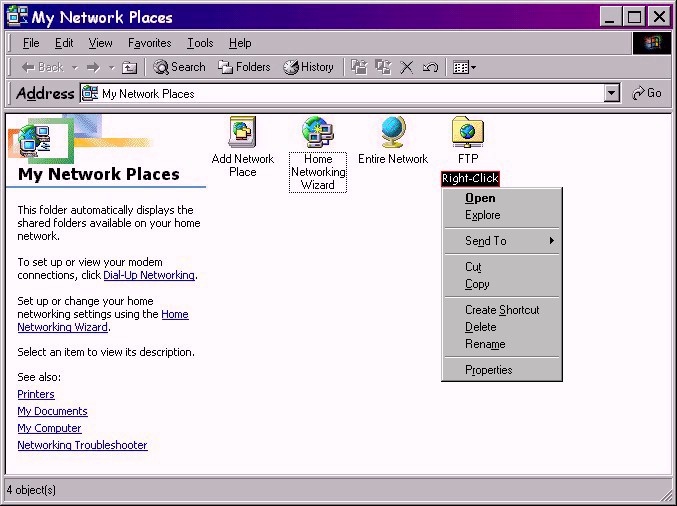The image size is (677, 506).
Task: Click the title bar window icon
Action: click(x=17, y=16)
